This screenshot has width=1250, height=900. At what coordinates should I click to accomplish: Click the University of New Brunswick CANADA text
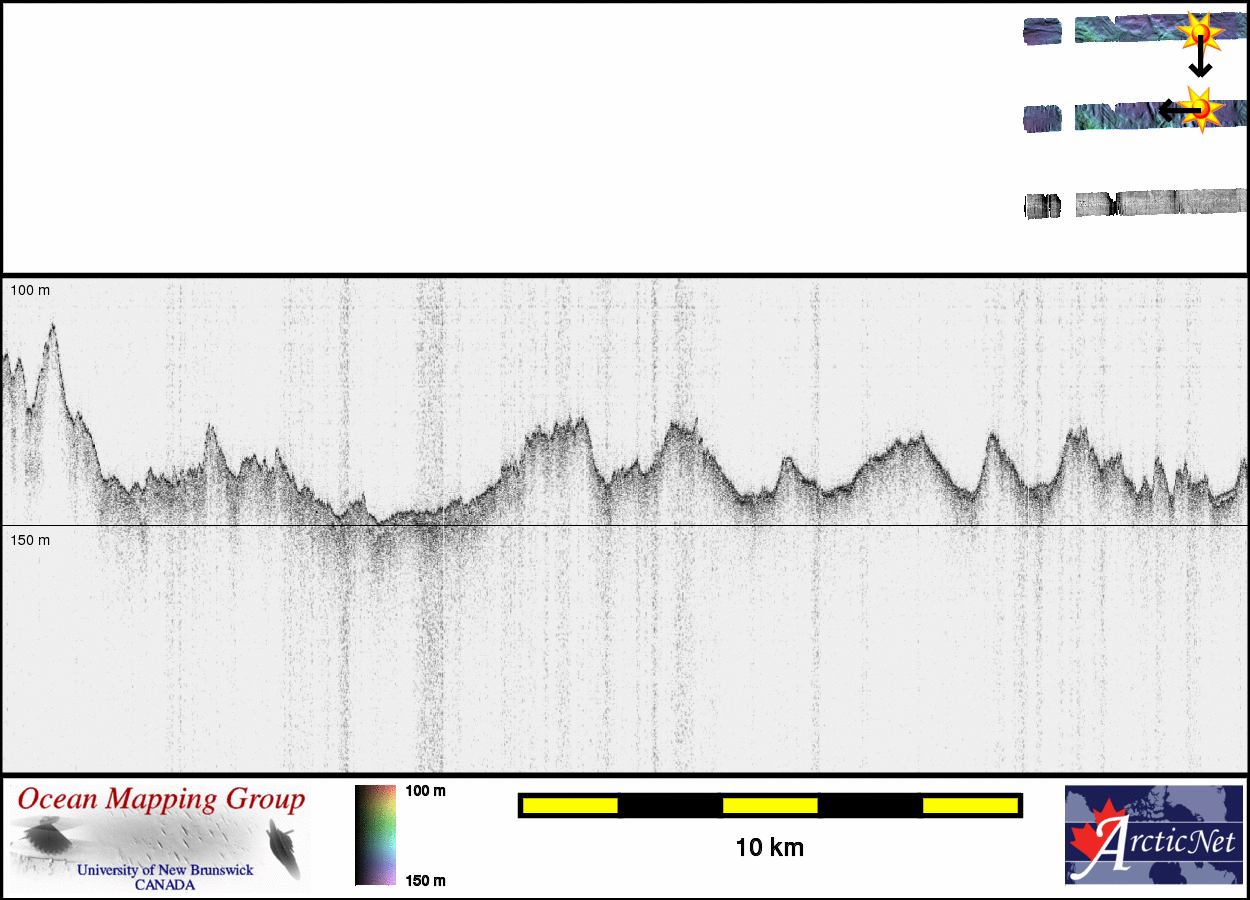pos(165,877)
